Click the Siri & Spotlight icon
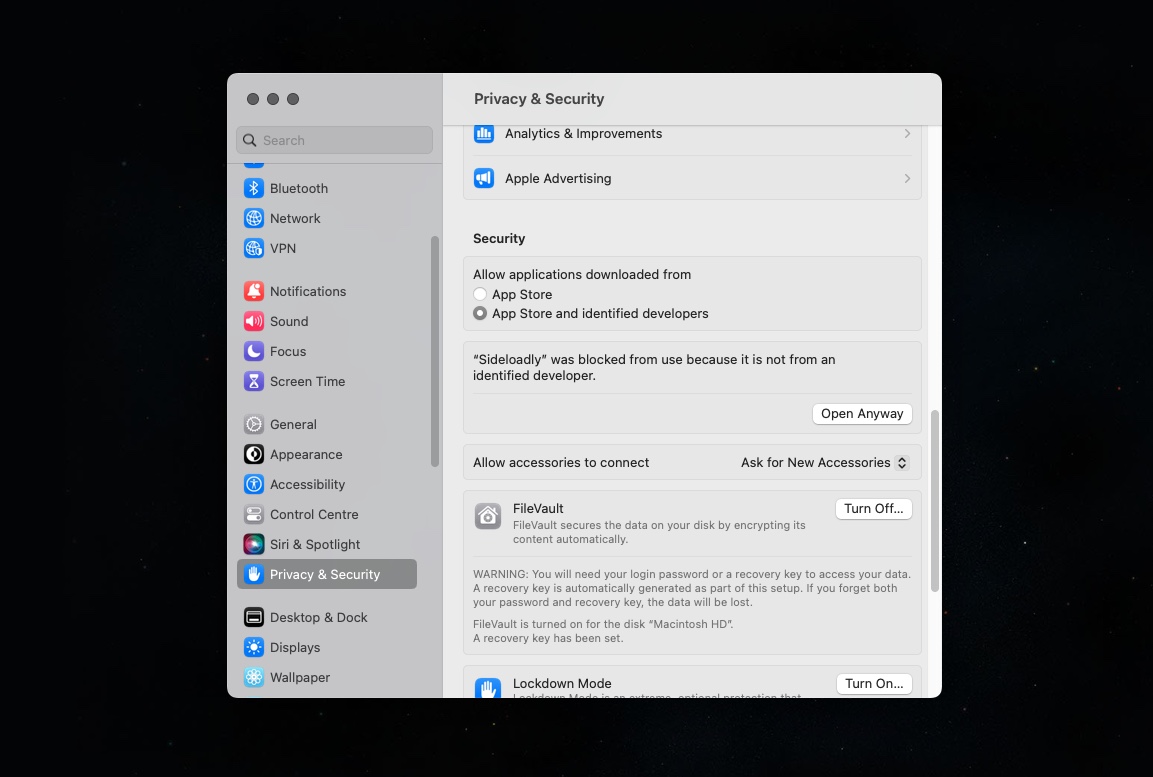 click(x=254, y=545)
